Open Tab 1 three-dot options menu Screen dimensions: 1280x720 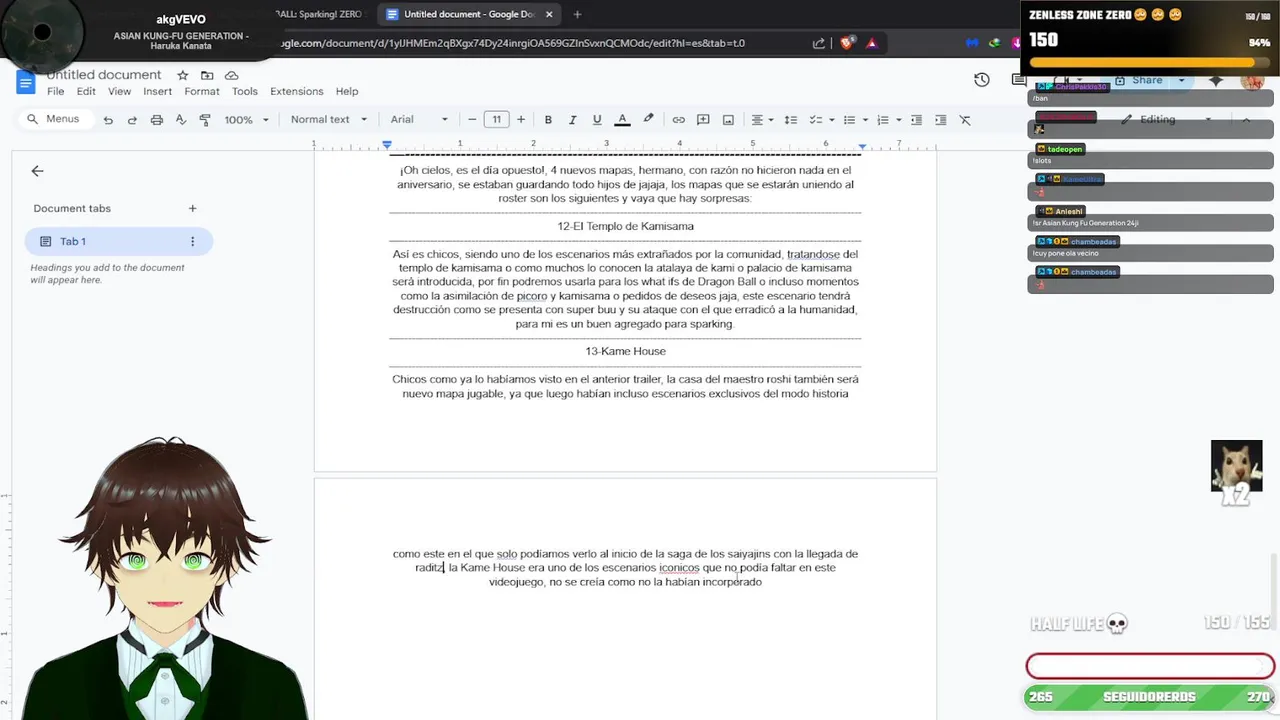click(x=192, y=241)
